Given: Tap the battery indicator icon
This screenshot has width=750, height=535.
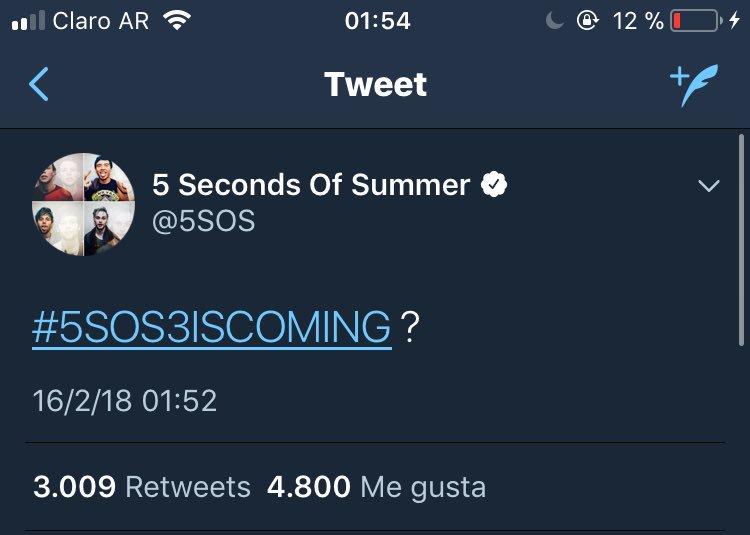Looking at the screenshot, I should point(696,21).
